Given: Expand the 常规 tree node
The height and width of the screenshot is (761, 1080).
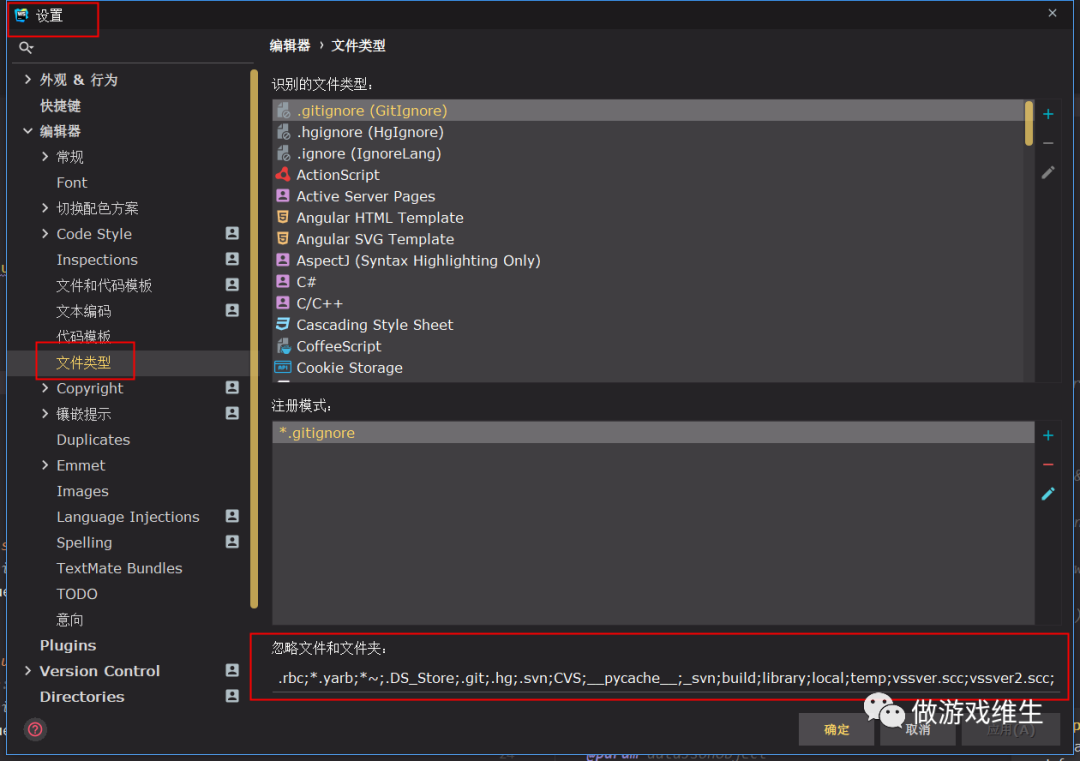Looking at the screenshot, I should pyautogui.click(x=45, y=157).
